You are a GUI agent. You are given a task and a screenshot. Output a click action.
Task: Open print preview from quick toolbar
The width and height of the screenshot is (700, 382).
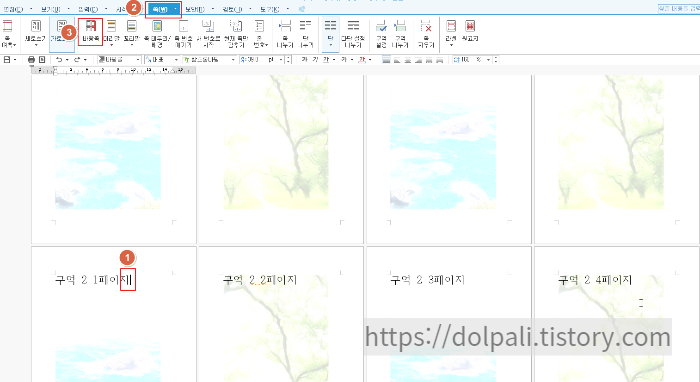[42, 59]
